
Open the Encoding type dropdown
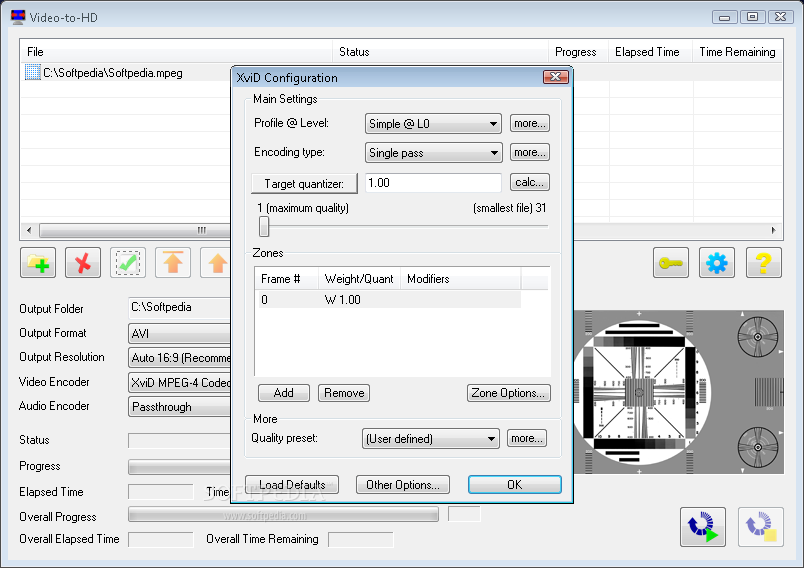433,153
